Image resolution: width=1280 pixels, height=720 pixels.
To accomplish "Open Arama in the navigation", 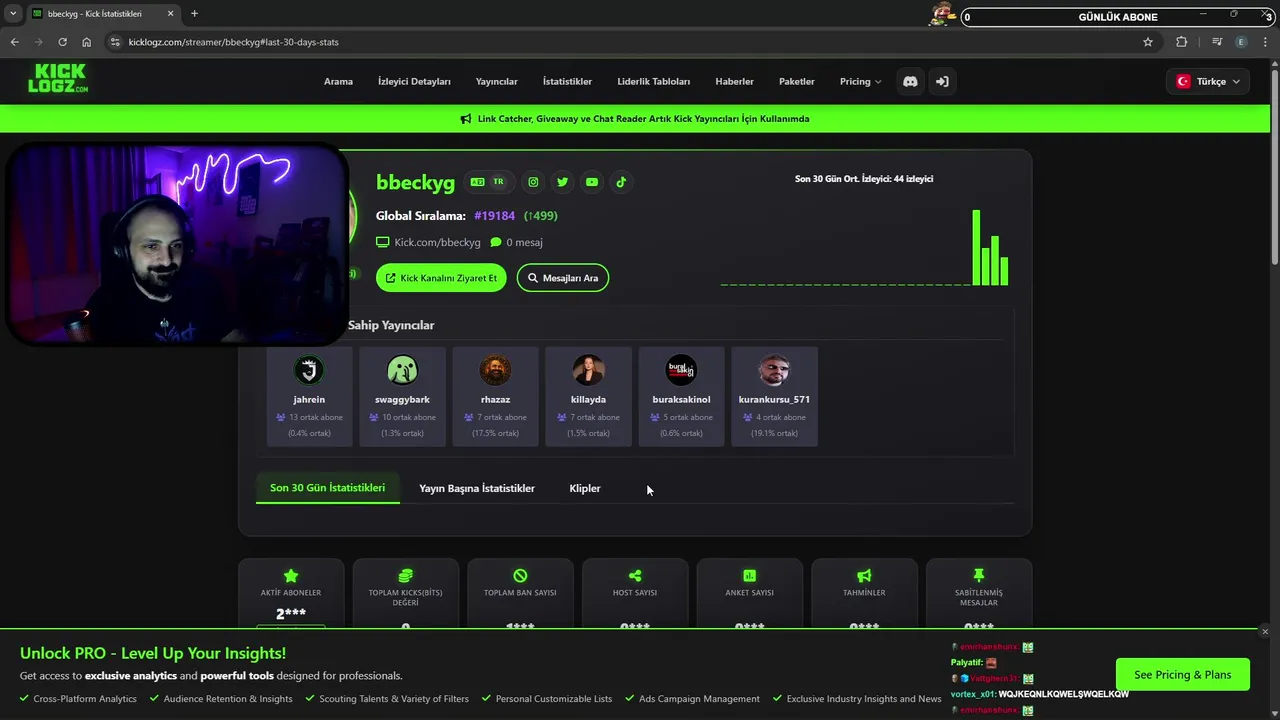I will coord(338,81).
